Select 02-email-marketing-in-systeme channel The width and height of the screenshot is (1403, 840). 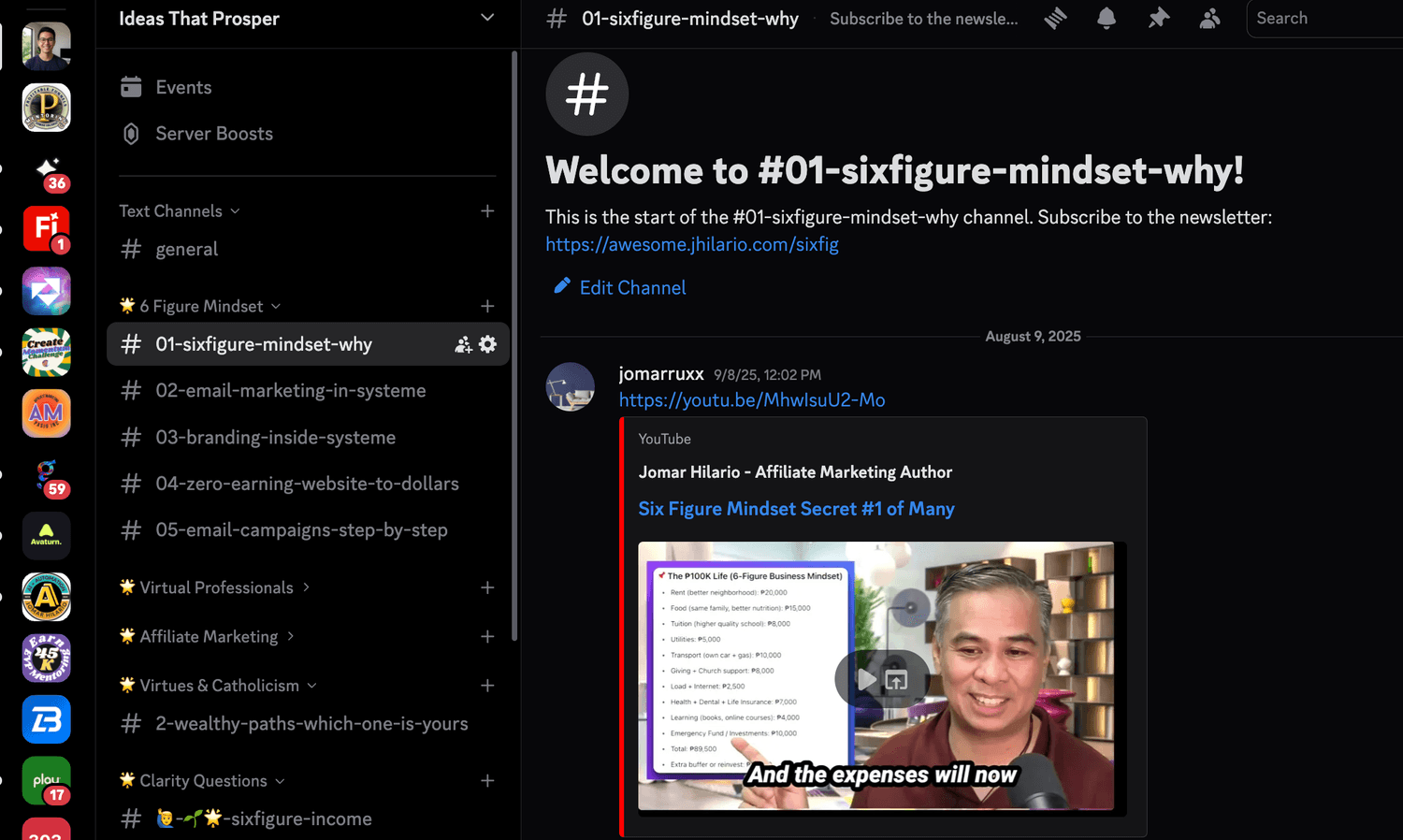[x=307, y=391]
